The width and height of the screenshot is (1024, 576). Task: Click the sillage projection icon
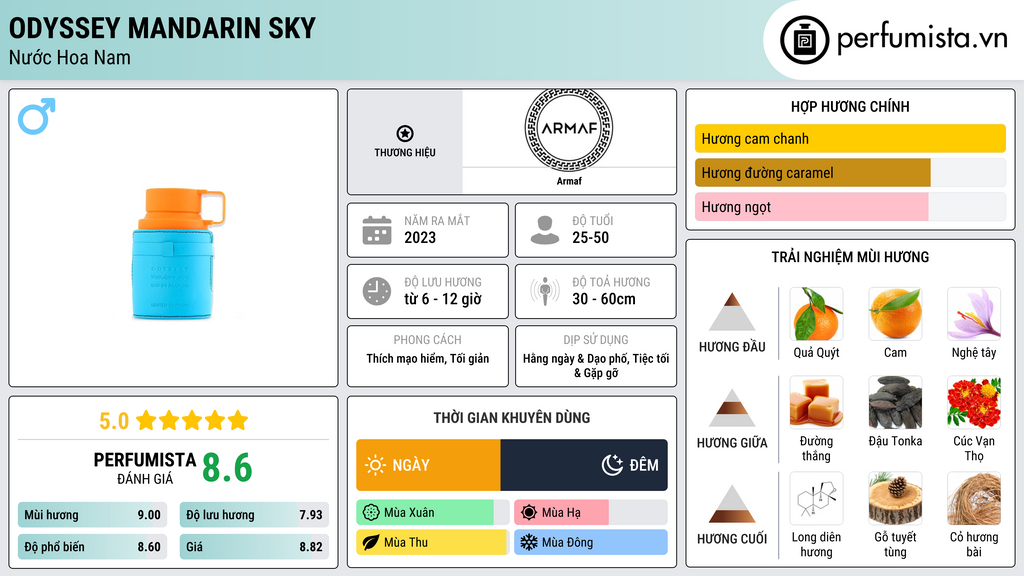[x=545, y=291]
